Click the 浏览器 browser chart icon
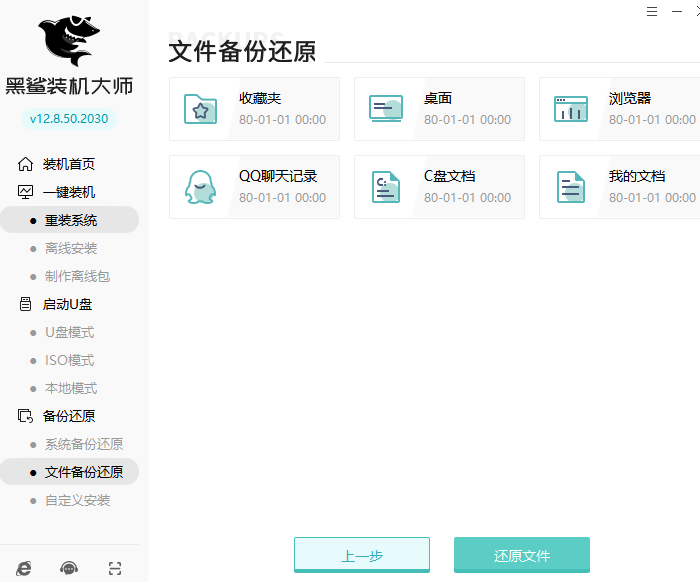Screen dimensions: 700x582 (x=571, y=108)
